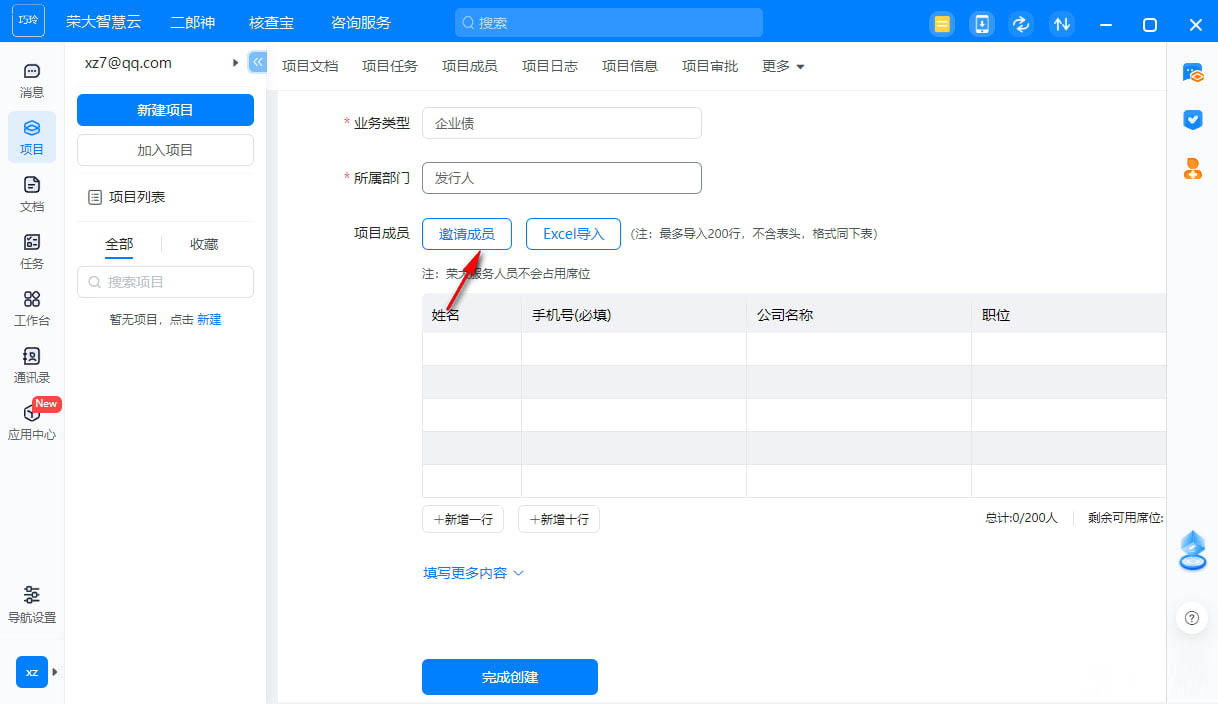Open the 消息 messages sidebar icon

32,80
